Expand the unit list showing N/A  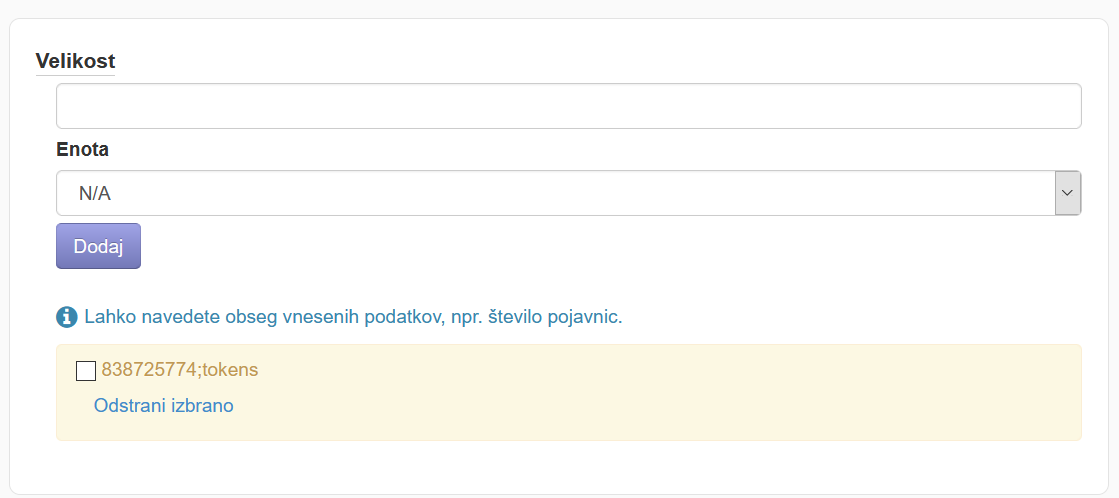pos(569,193)
